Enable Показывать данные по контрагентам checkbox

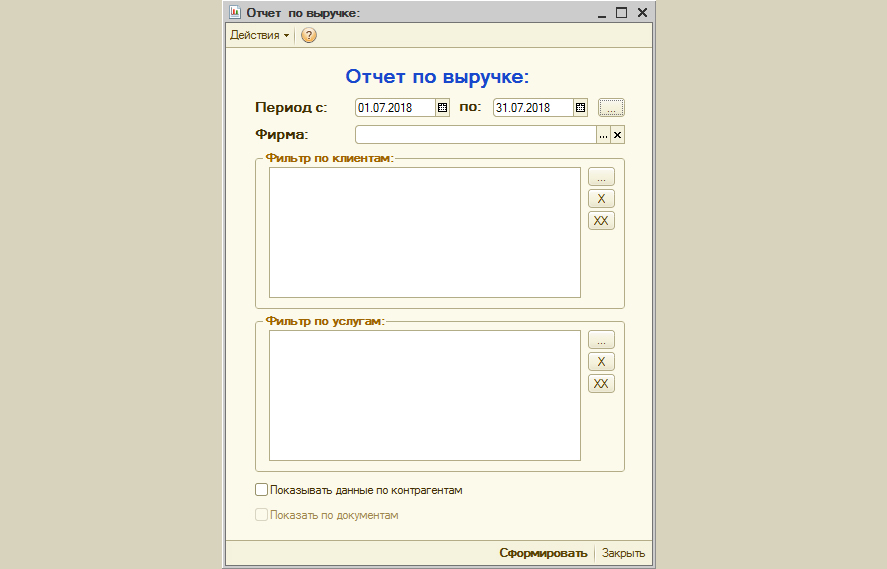[x=262, y=490]
